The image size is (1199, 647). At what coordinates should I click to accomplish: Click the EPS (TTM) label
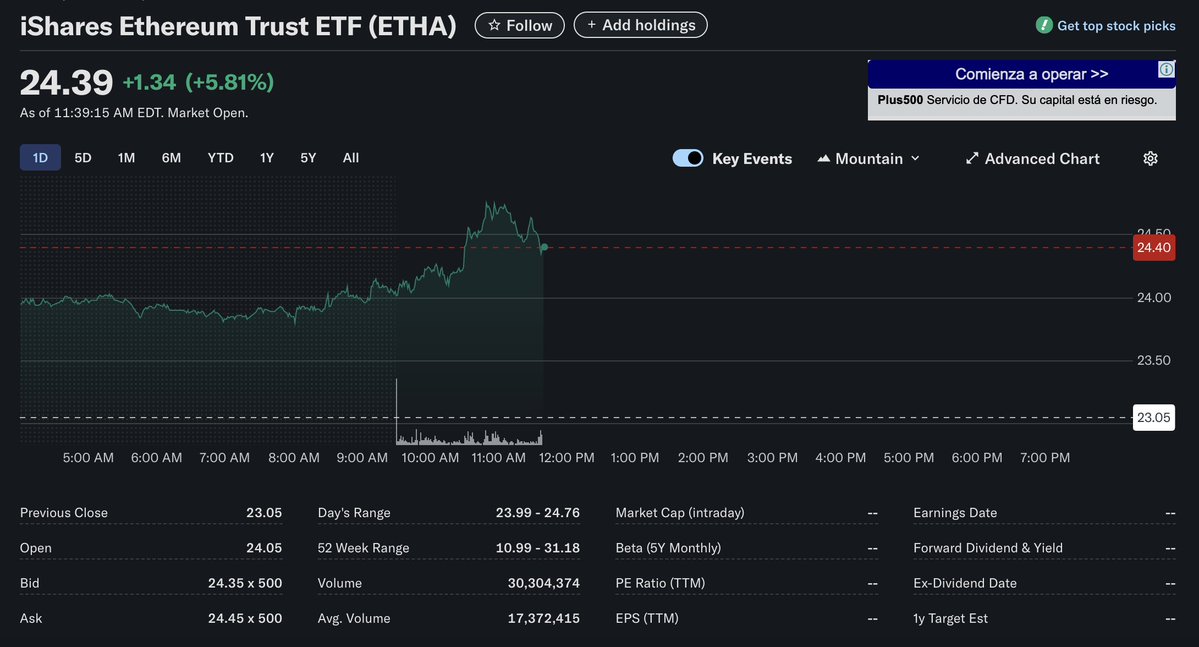[x=647, y=618]
